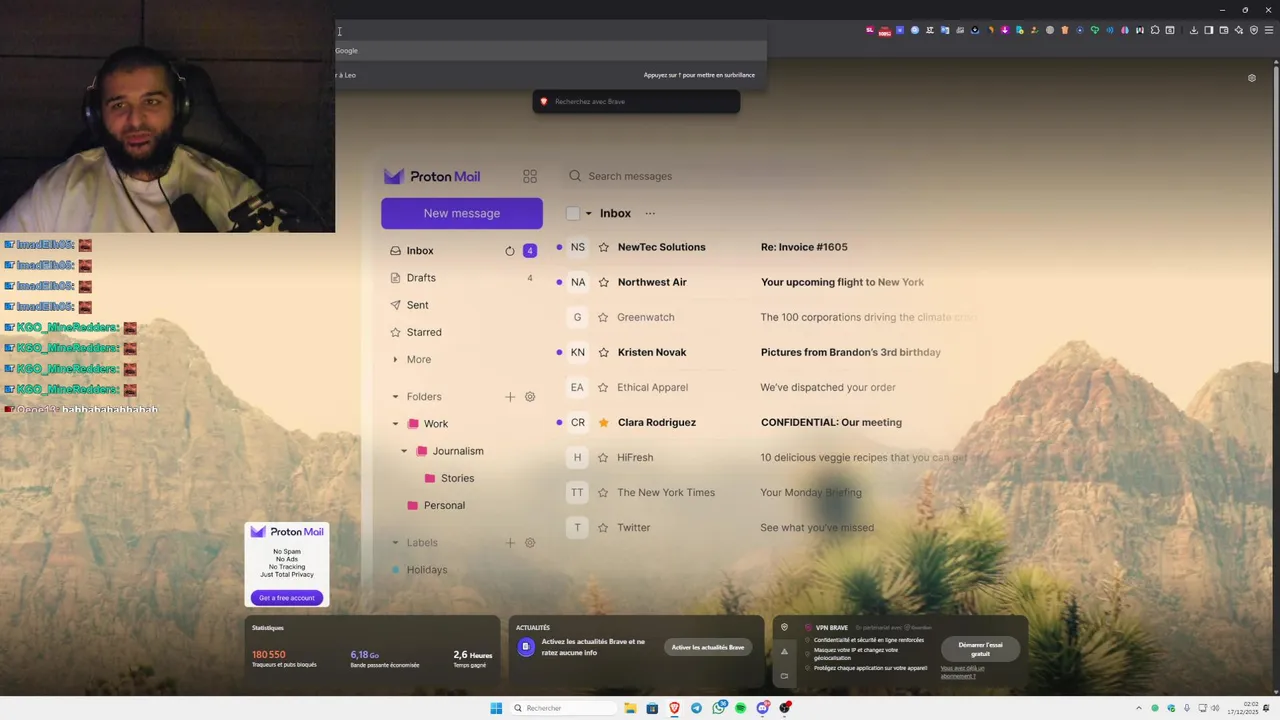Click the orange trash-can extension icon
The image size is (1280, 720).
(x=1065, y=30)
